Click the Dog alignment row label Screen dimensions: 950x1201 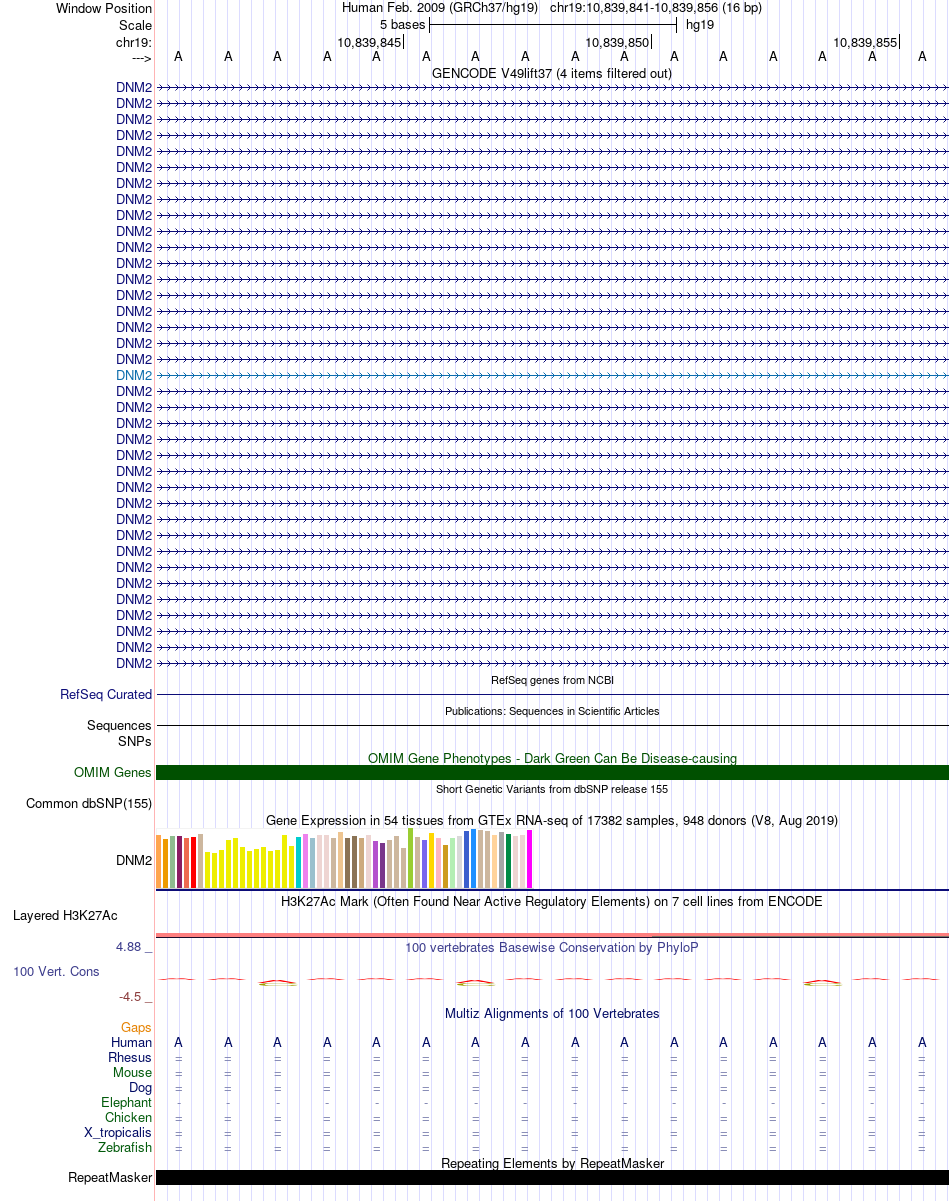pyautogui.click(x=141, y=1087)
